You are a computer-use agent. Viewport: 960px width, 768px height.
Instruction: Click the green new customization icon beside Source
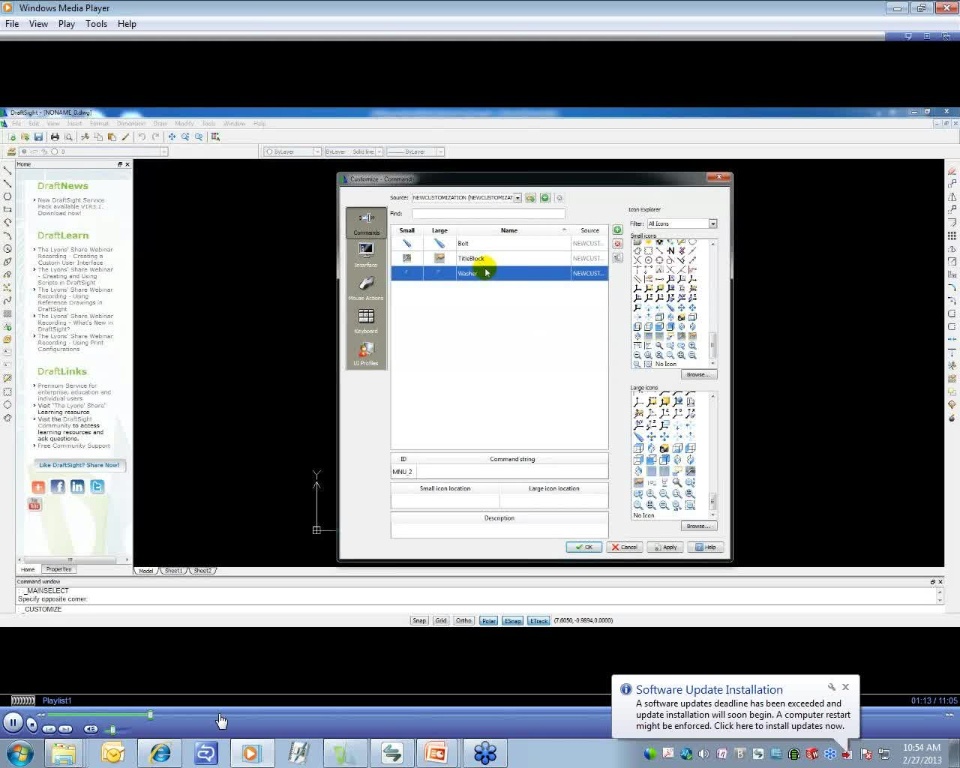click(545, 198)
